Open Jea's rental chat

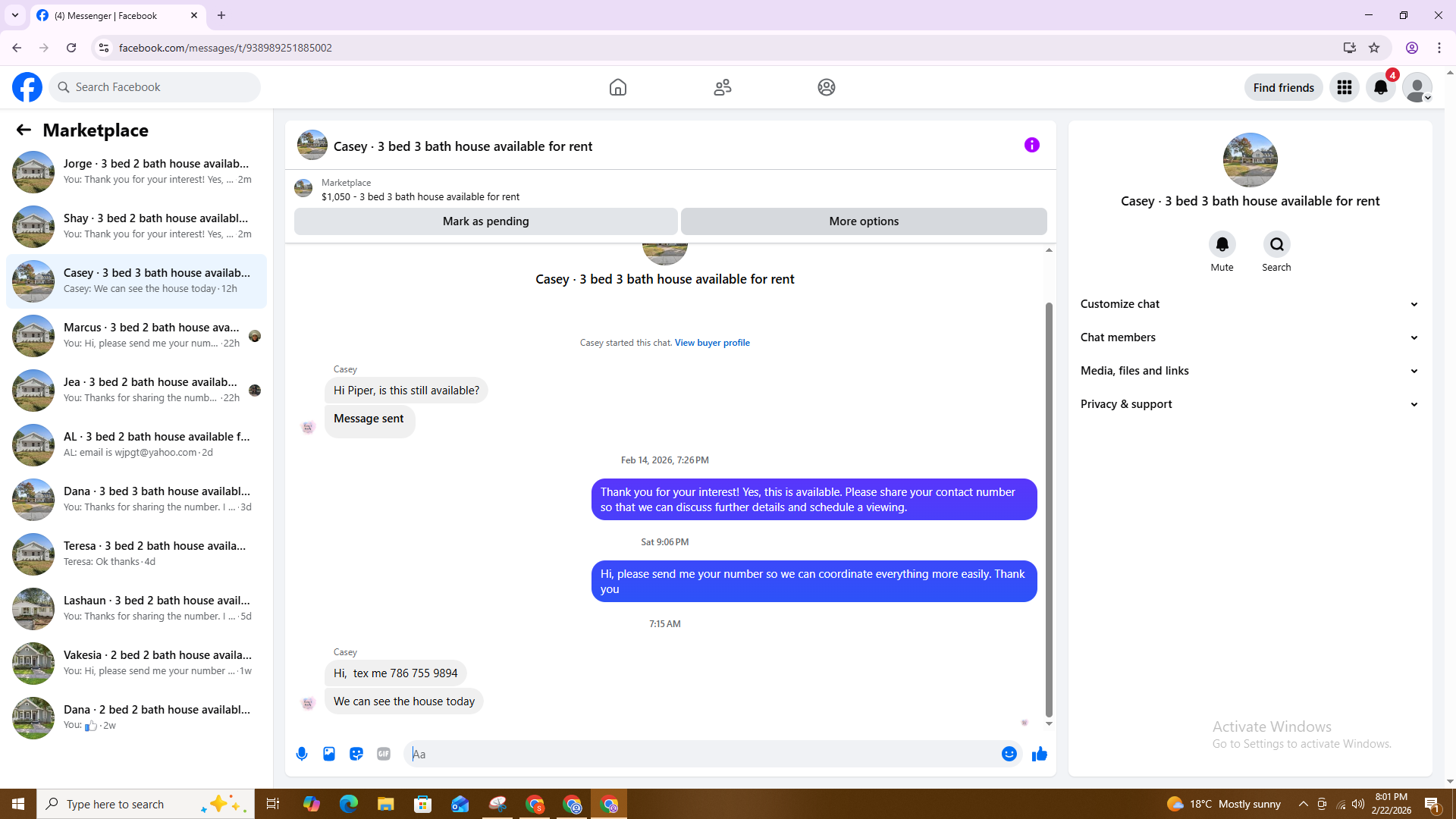click(x=136, y=391)
